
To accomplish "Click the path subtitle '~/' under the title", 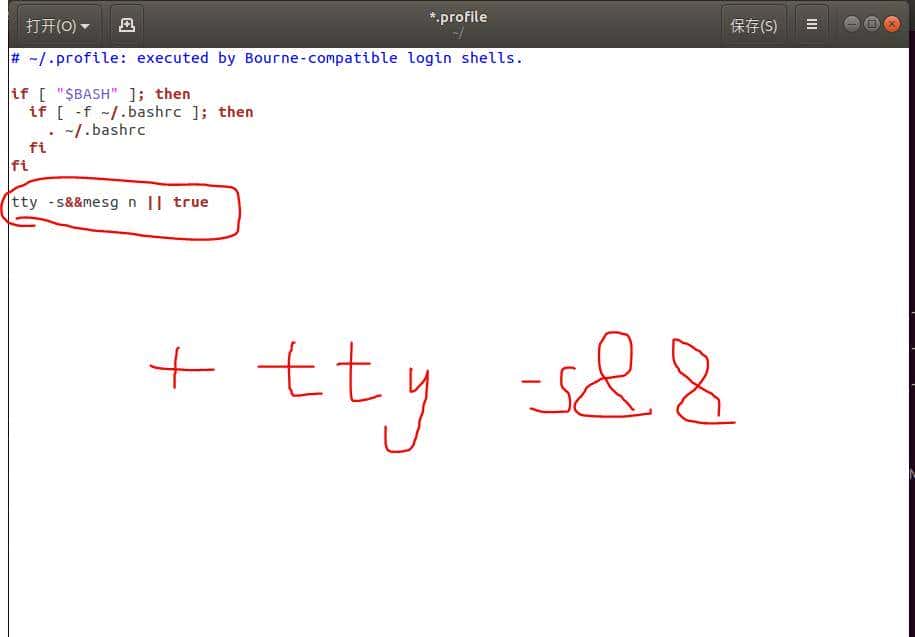I will (x=458, y=33).
